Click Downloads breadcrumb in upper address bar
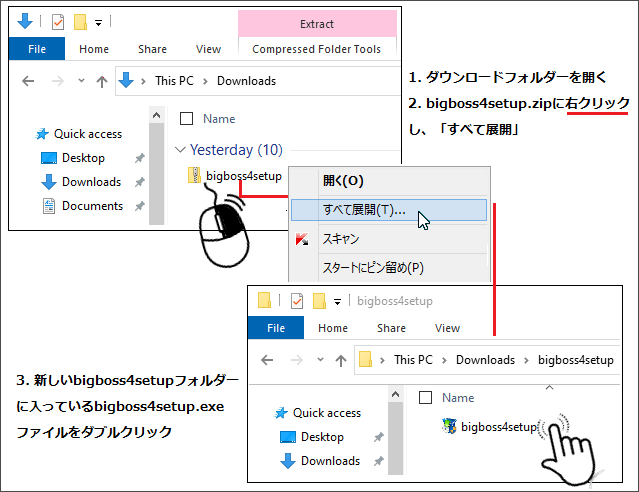Image resolution: width=639 pixels, height=492 pixels. [x=246, y=81]
